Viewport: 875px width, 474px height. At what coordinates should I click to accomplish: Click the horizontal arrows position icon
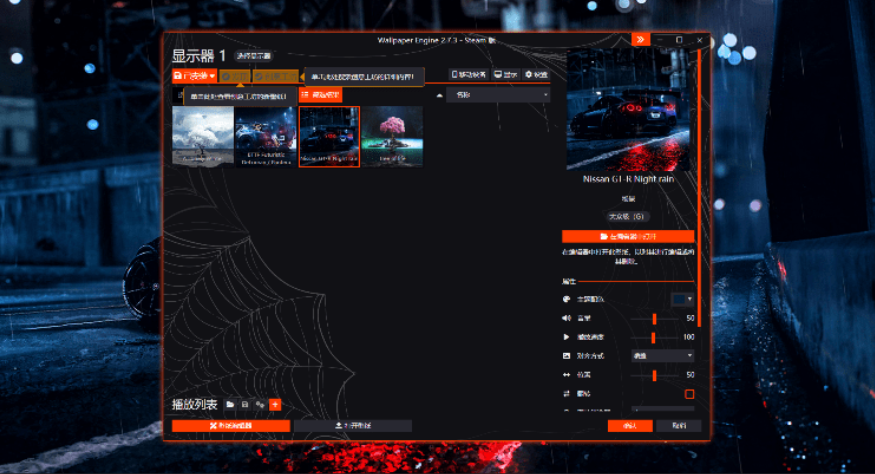click(x=566, y=375)
